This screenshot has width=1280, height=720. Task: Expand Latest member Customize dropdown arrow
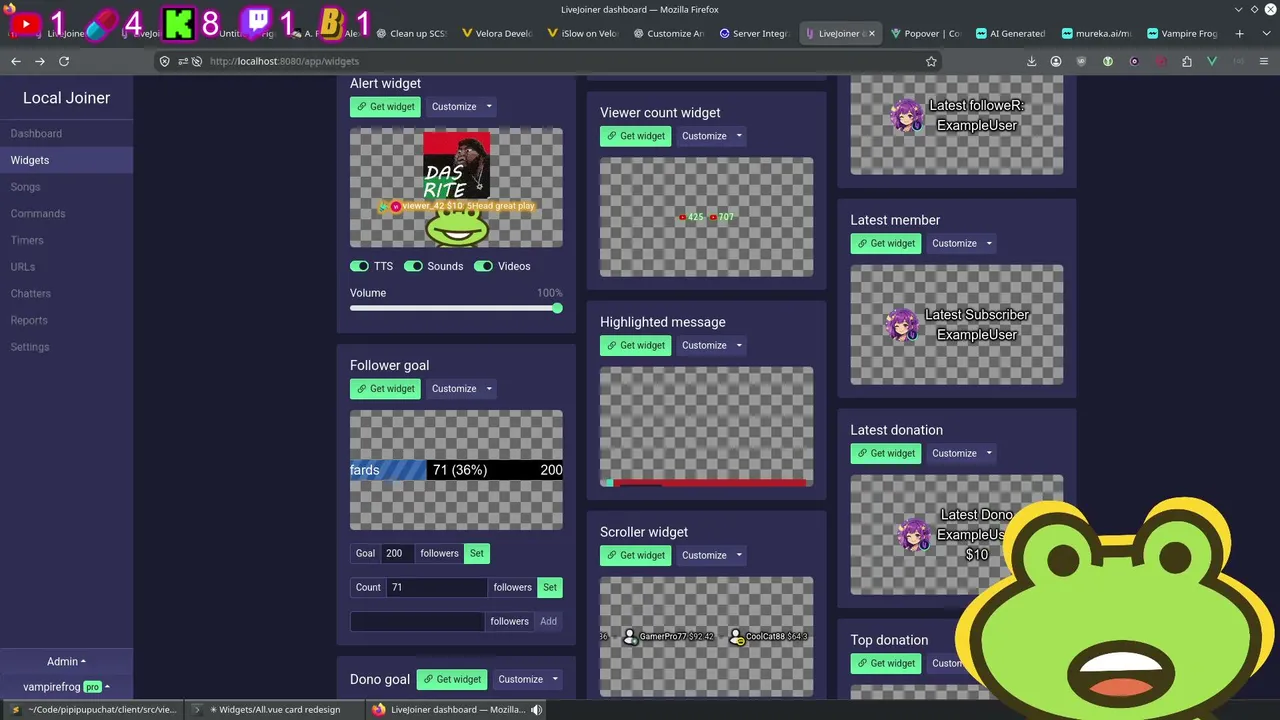click(989, 243)
